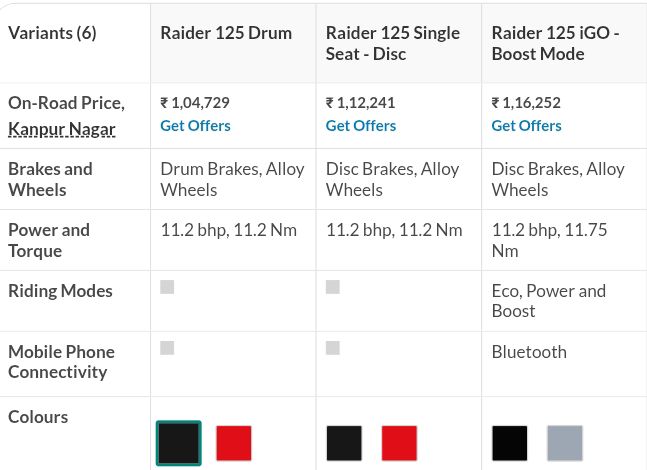This screenshot has width=647, height=470.
Task: Click the Variants (6) header cell
Action: [x=52, y=33]
